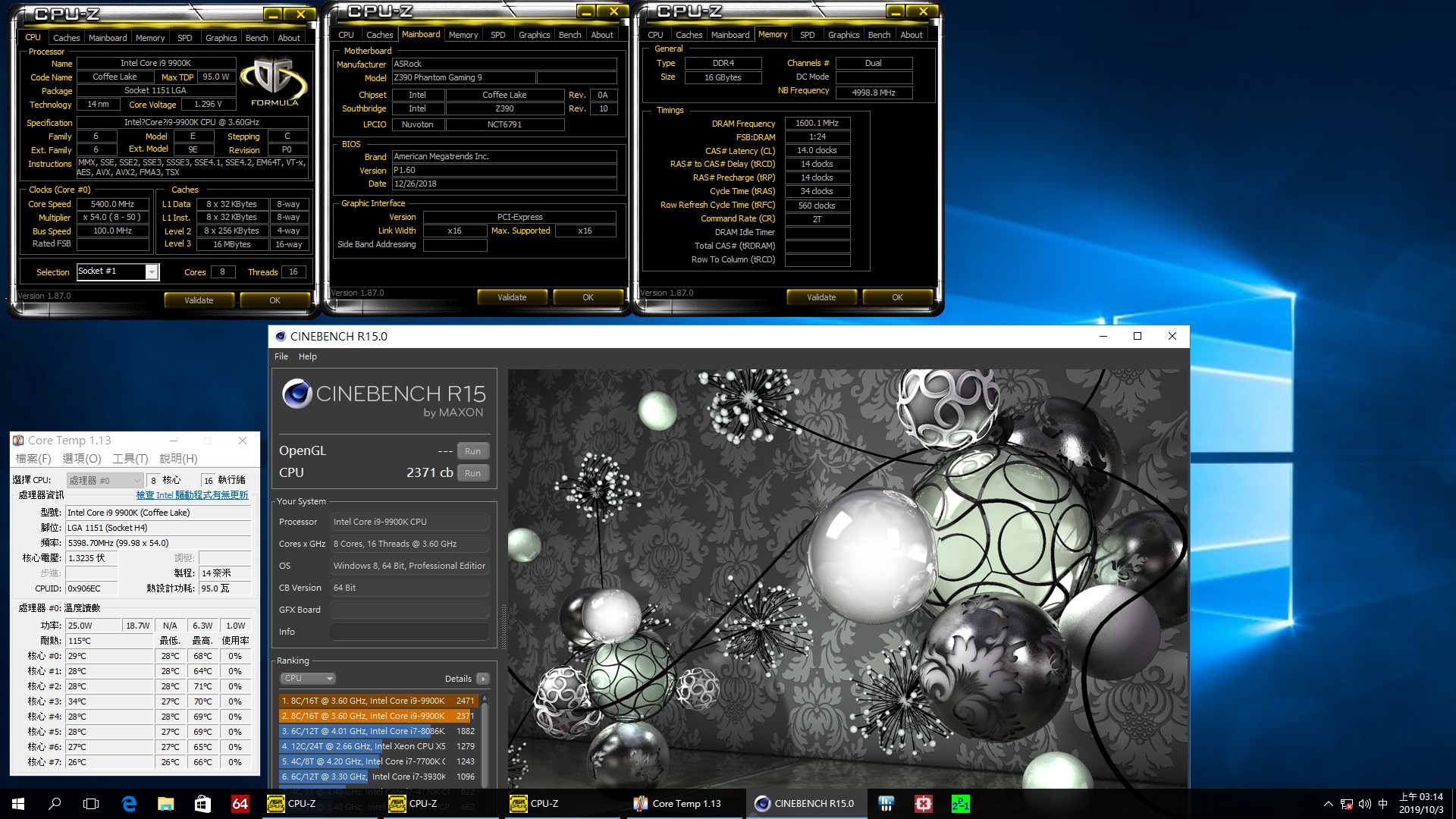Open Cinebench File menu
The image size is (1456, 819).
point(281,356)
